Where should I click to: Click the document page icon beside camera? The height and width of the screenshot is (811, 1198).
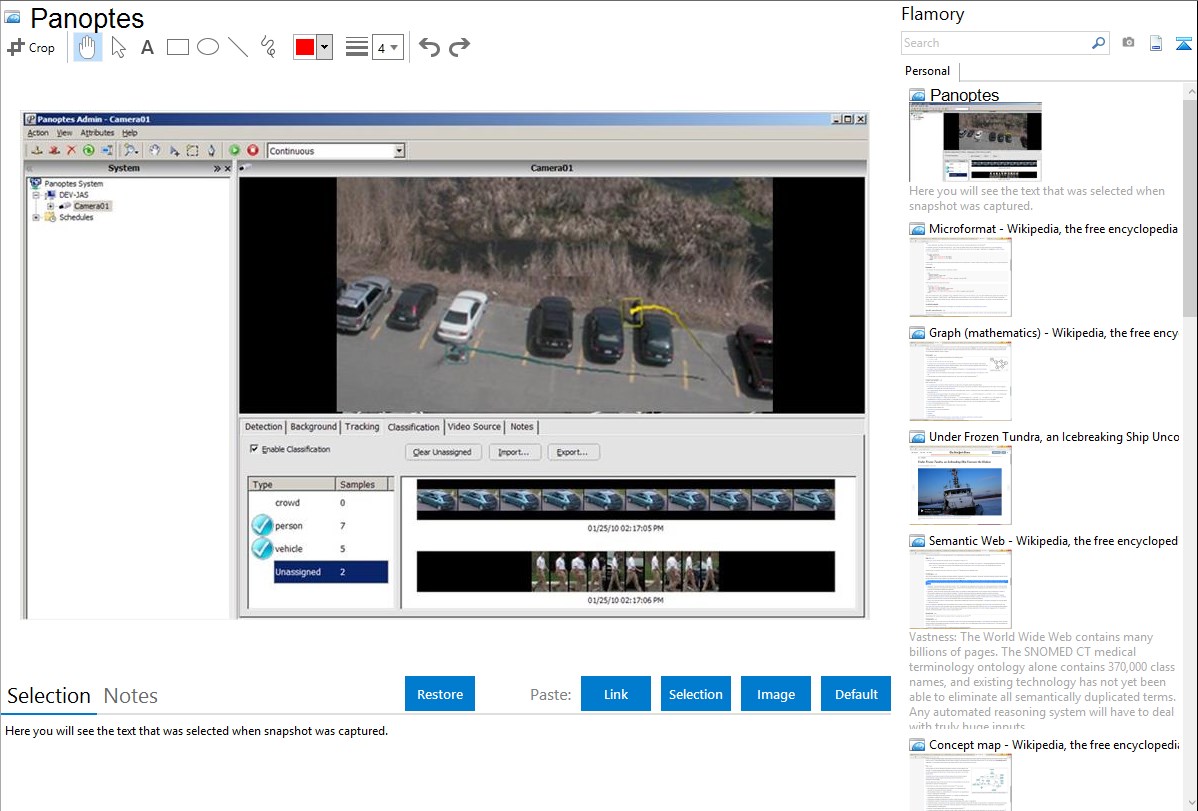click(x=1156, y=43)
